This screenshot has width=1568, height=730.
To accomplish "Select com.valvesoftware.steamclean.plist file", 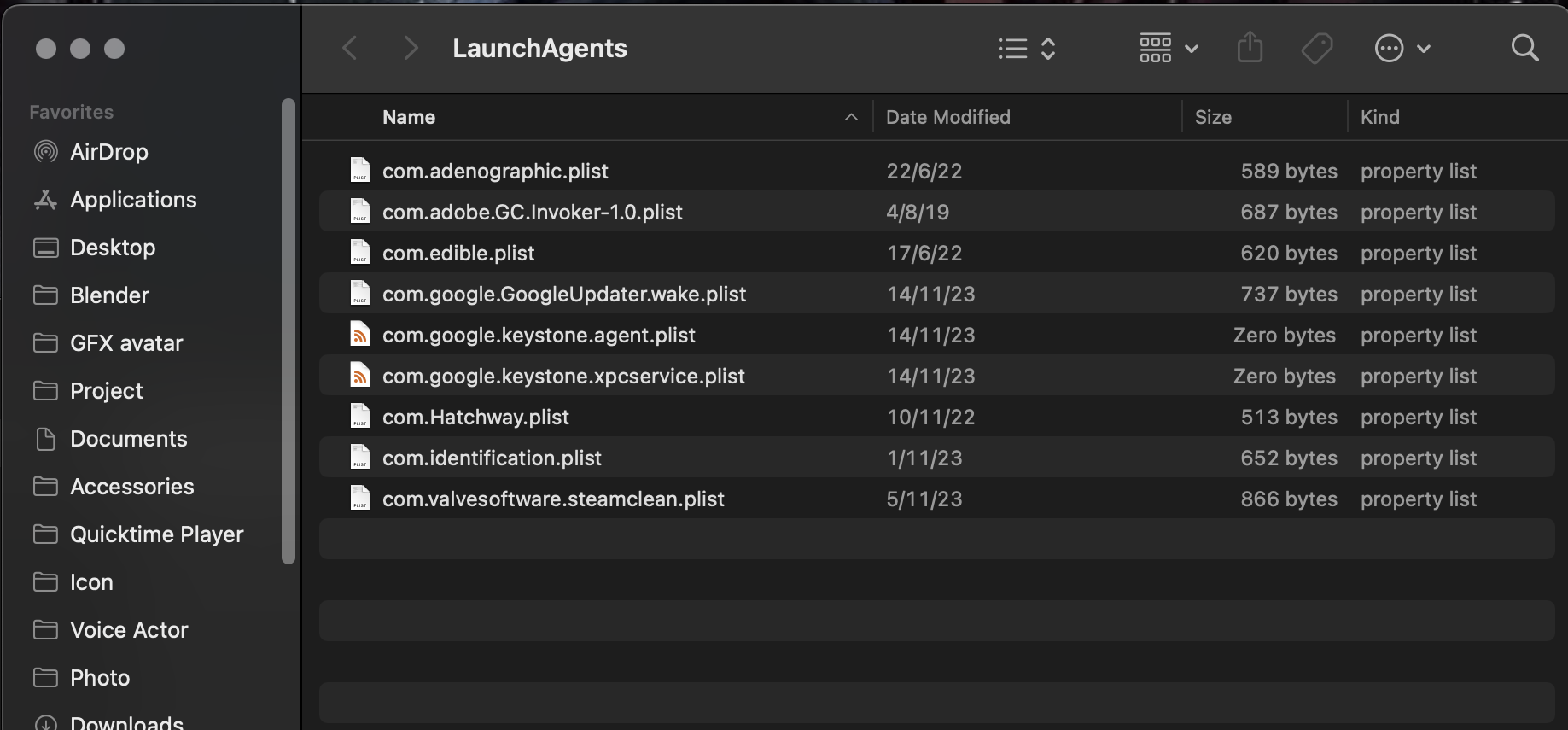I will pyautogui.click(x=552, y=499).
